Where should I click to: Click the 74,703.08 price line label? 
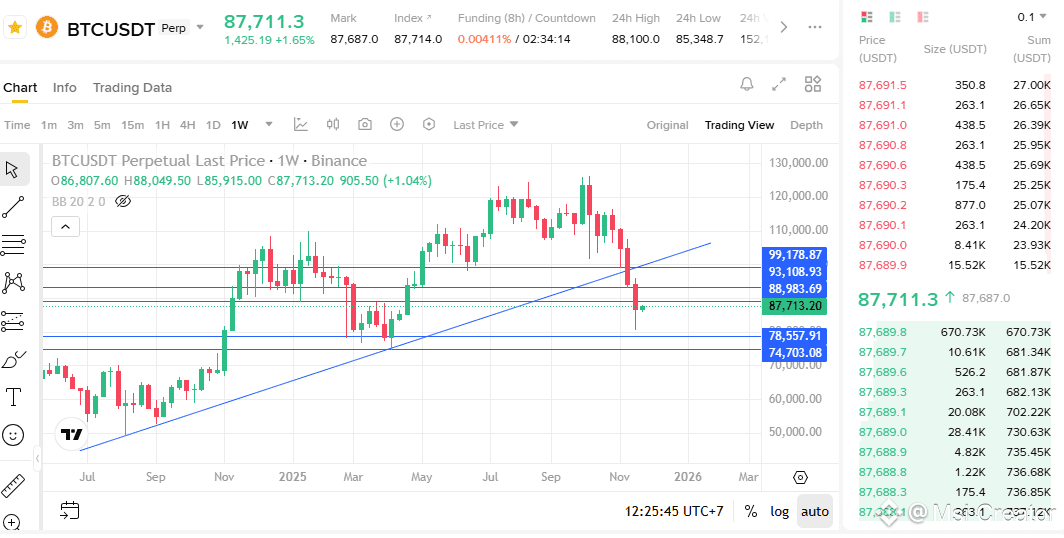click(x=795, y=352)
